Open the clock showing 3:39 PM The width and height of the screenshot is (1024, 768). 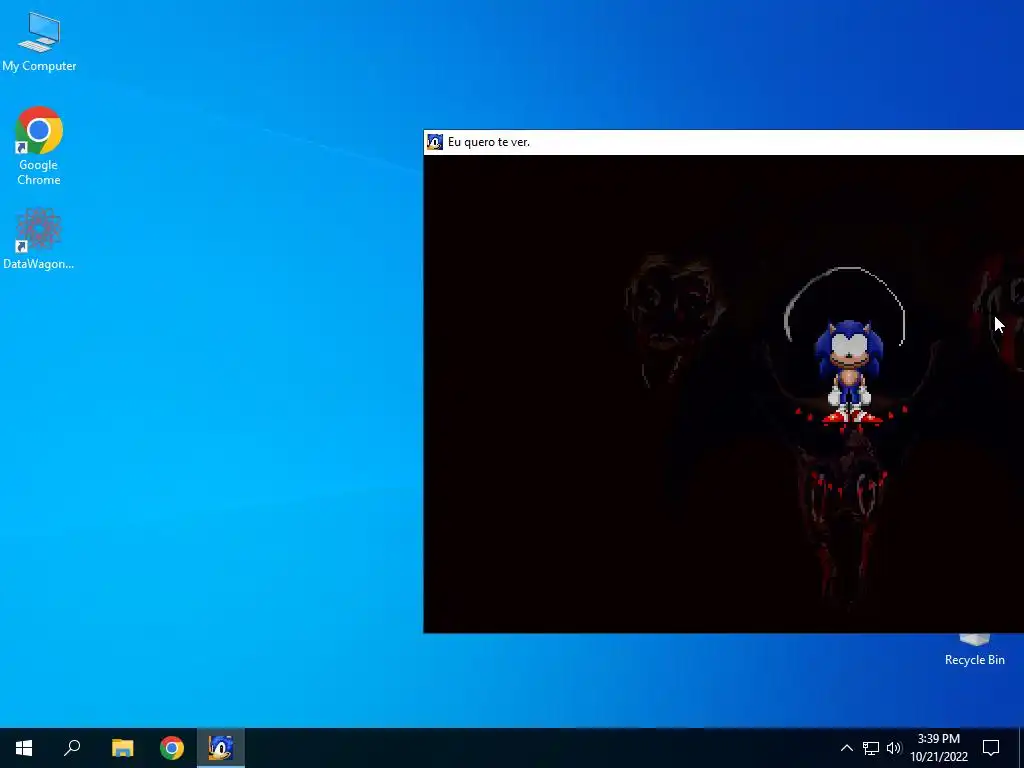pos(938,748)
